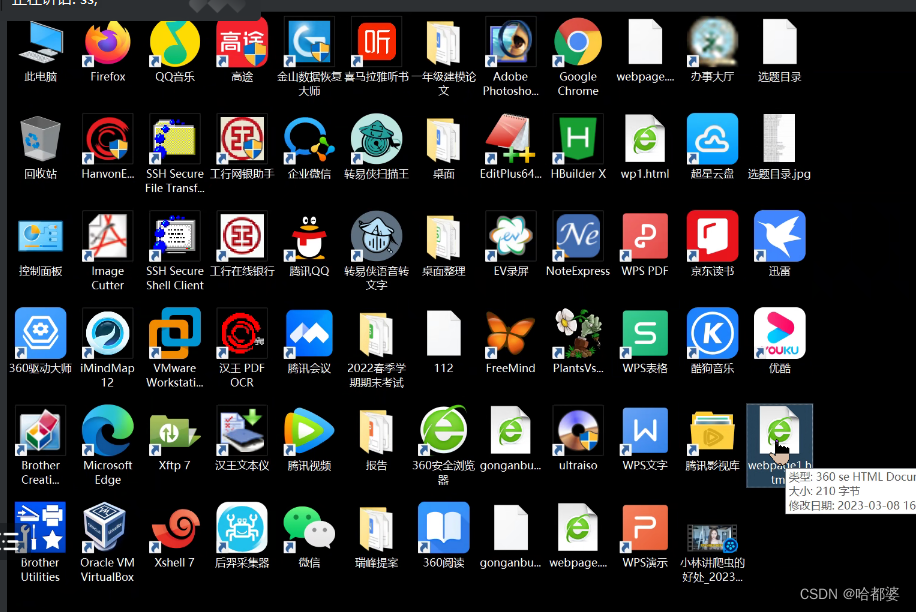Select the 腾讯影视库 folder icon
This screenshot has height=612, width=916.
pos(712,430)
